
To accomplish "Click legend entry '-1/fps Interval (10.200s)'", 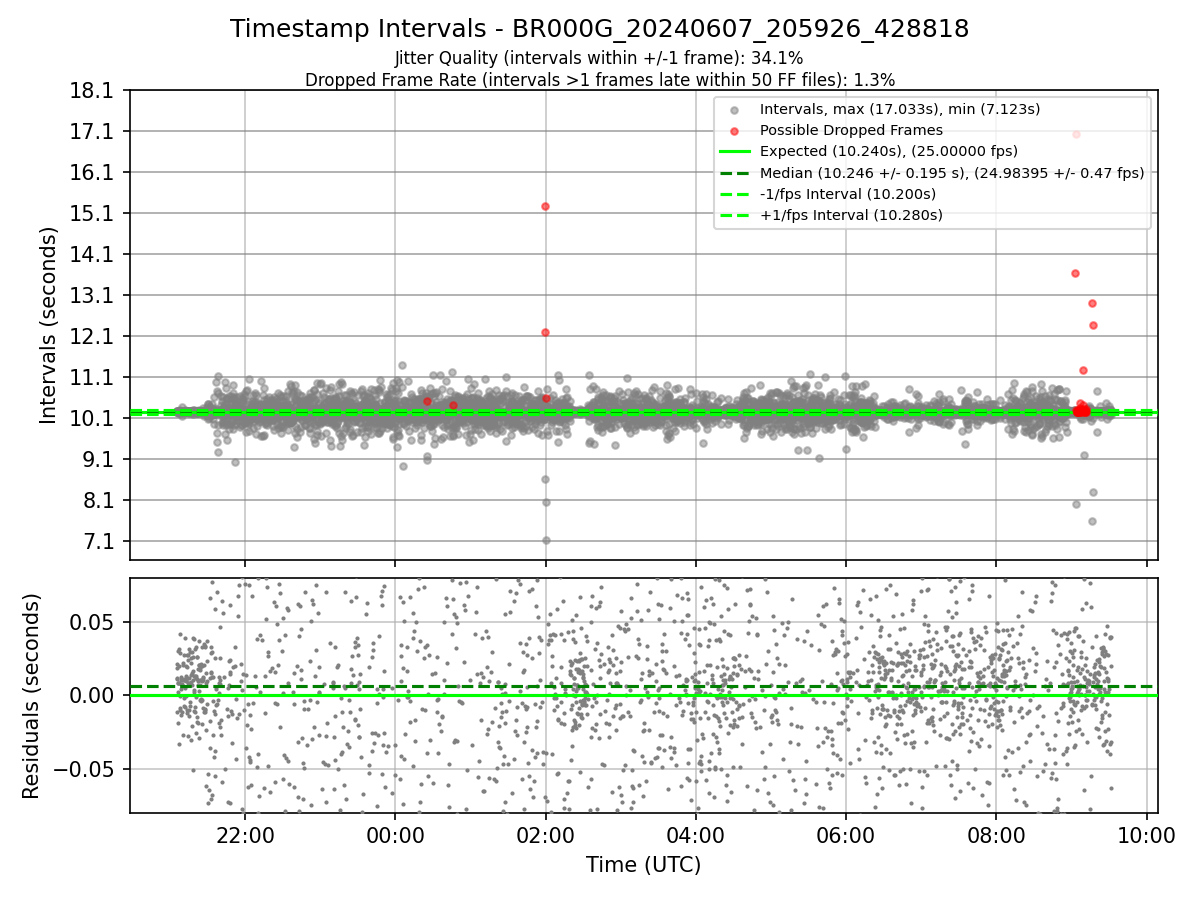I will tap(848, 193).
